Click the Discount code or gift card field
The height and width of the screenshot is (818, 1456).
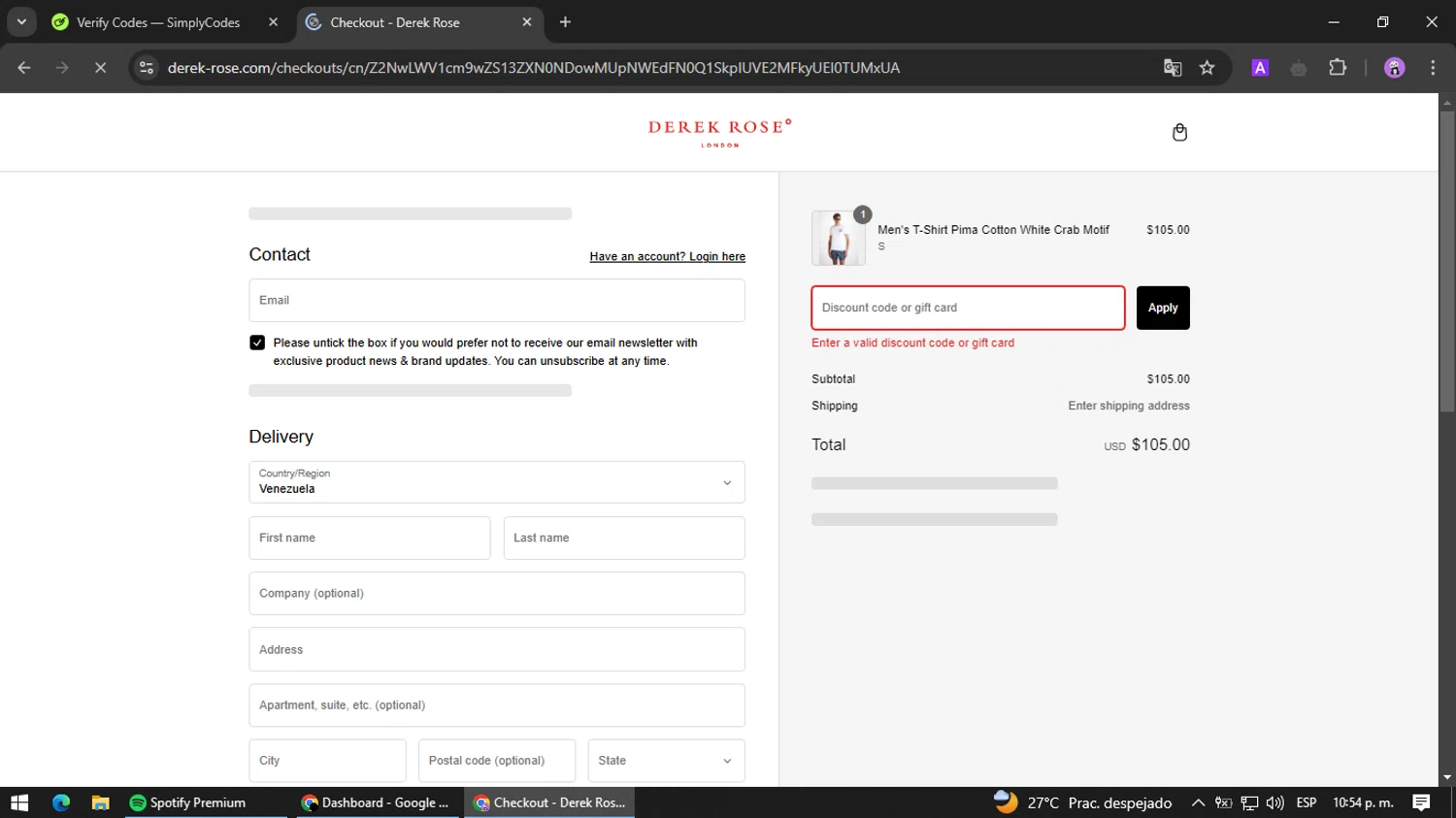coord(968,308)
